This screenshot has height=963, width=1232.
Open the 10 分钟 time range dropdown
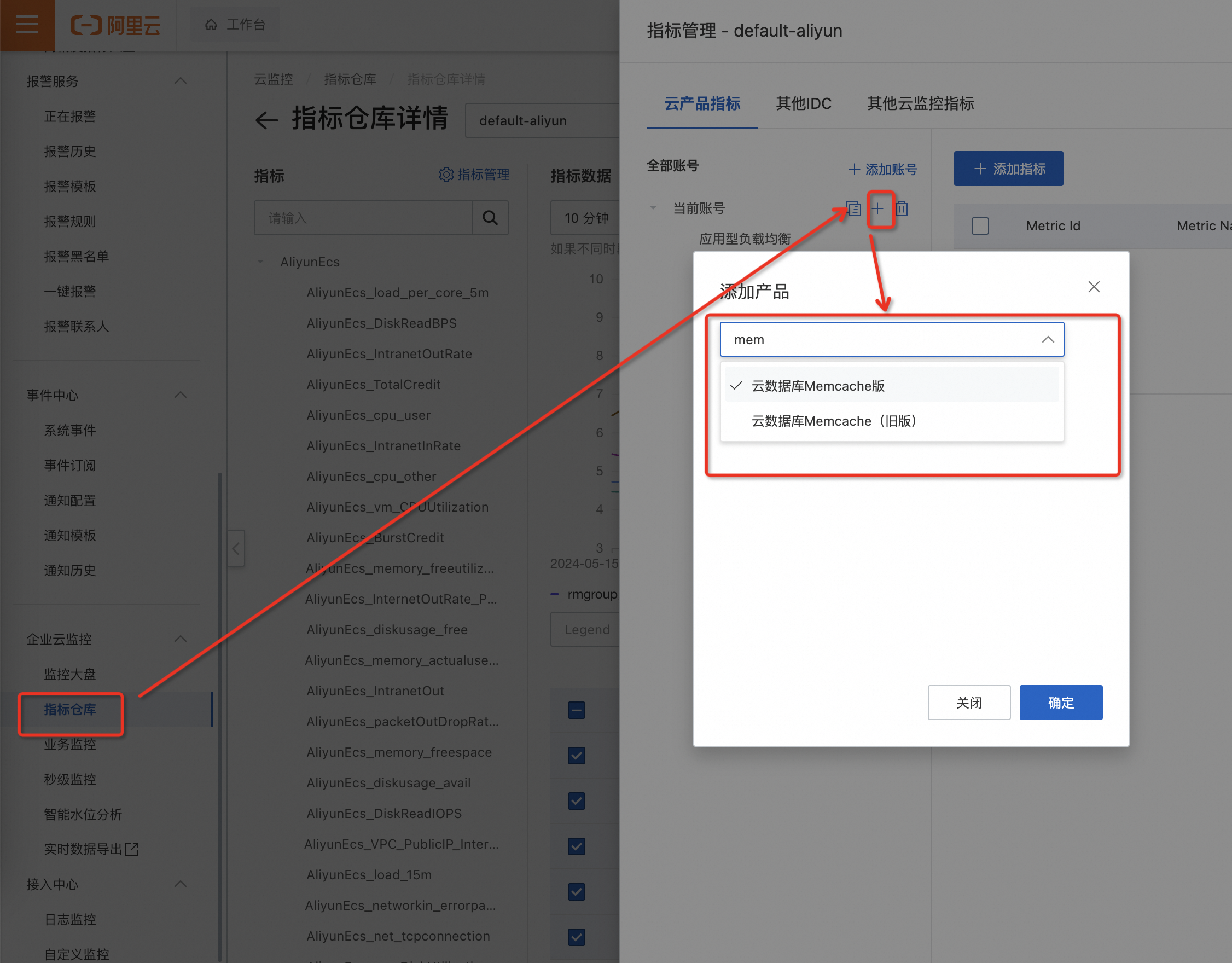click(x=585, y=218)
